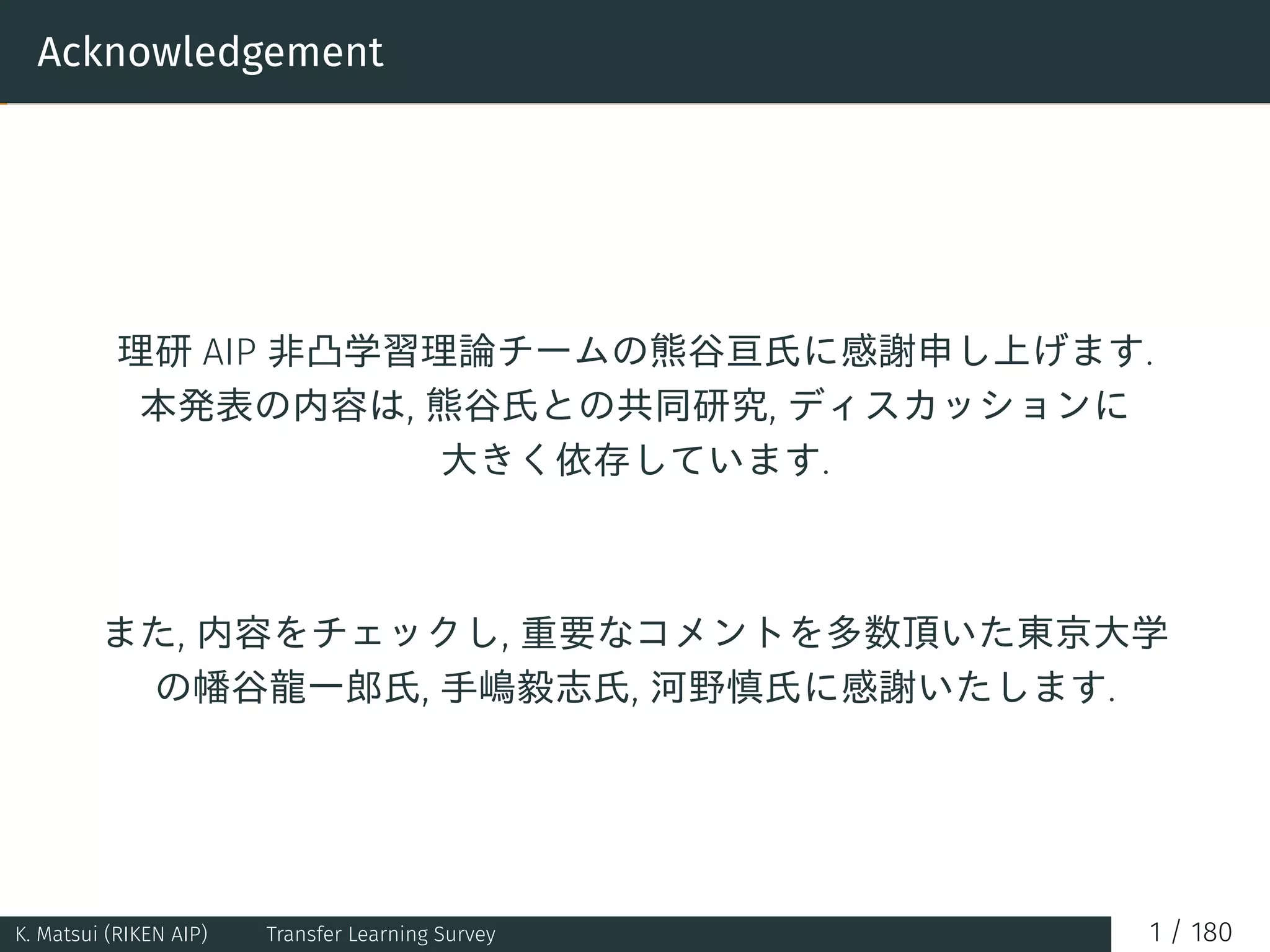Viewport: 1270px width, 952px height.
Task: Click the phrase "非凸学習理論チーム"
Action: [438, 351]
